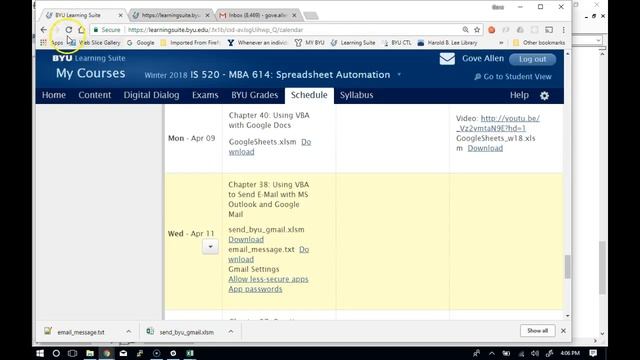Open the Wed Apr 11 row dropdown arrow

[x=210, y=247]
